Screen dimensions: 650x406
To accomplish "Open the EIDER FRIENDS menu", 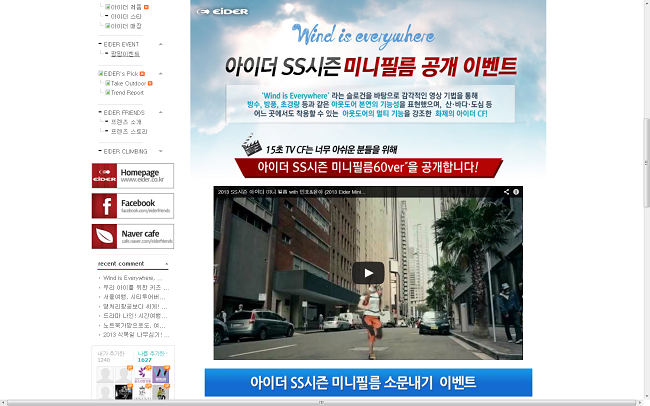I will (x=124, y=113).
